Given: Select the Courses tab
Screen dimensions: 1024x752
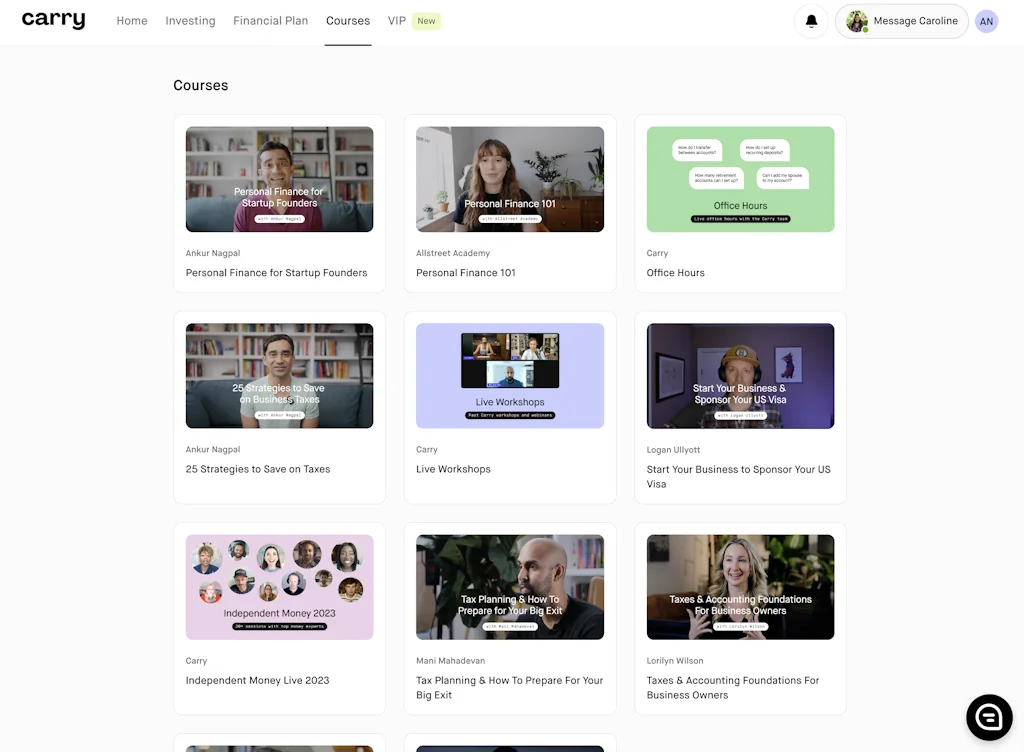Looking at the screenshot, I should pyautogui.click(x=348, y=21).
